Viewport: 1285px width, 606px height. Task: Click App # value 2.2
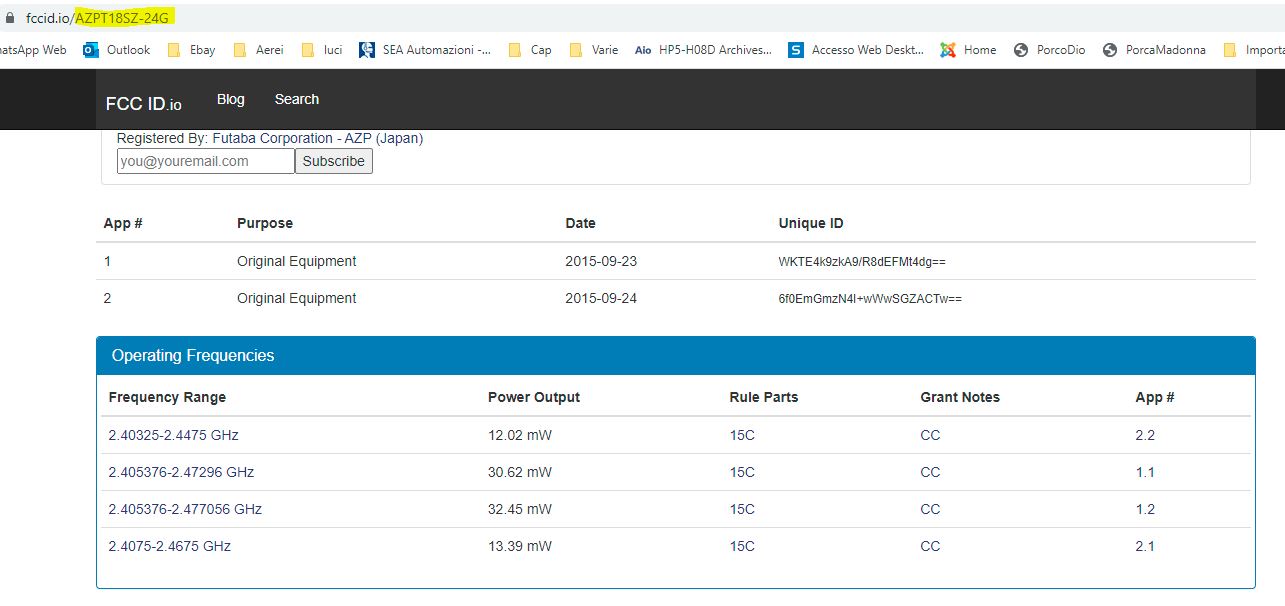pyautogui.click(x=1145, y=435)
